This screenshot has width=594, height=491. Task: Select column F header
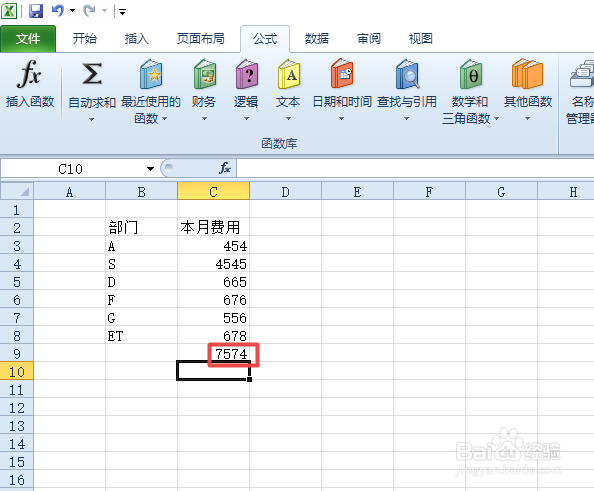[429, 192]
